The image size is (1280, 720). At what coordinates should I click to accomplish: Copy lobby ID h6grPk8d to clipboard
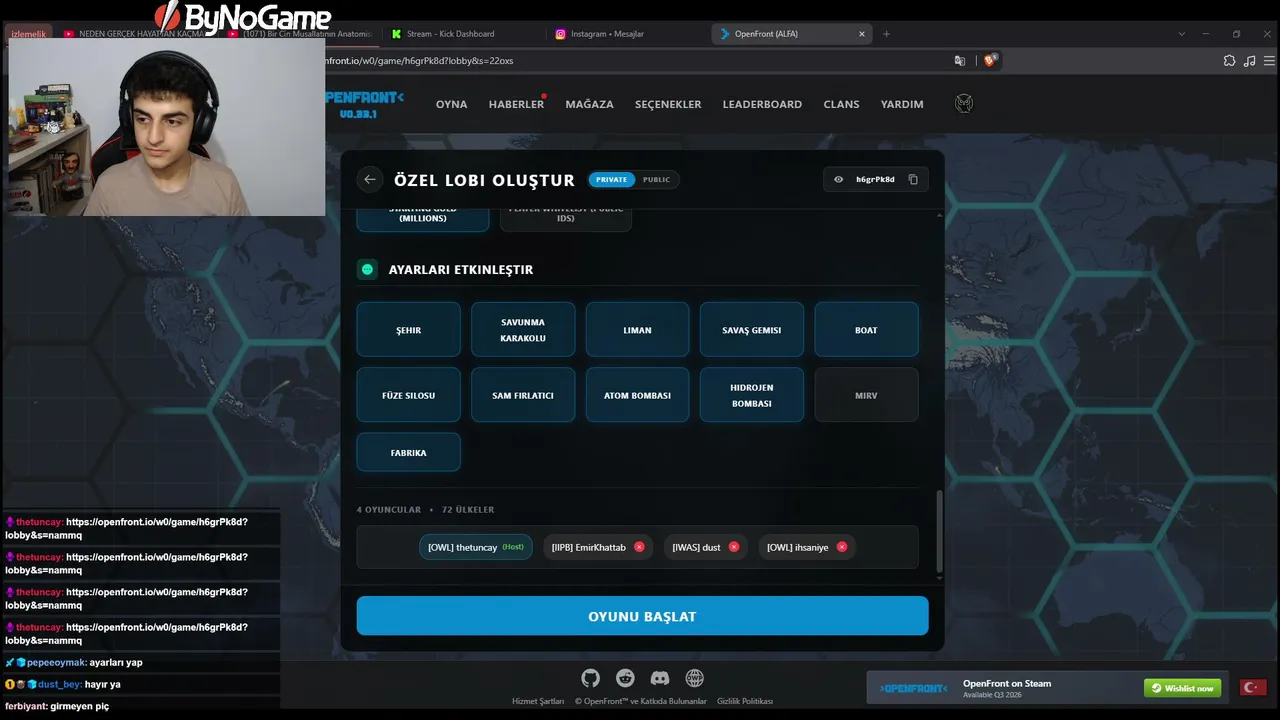(913, 180)
